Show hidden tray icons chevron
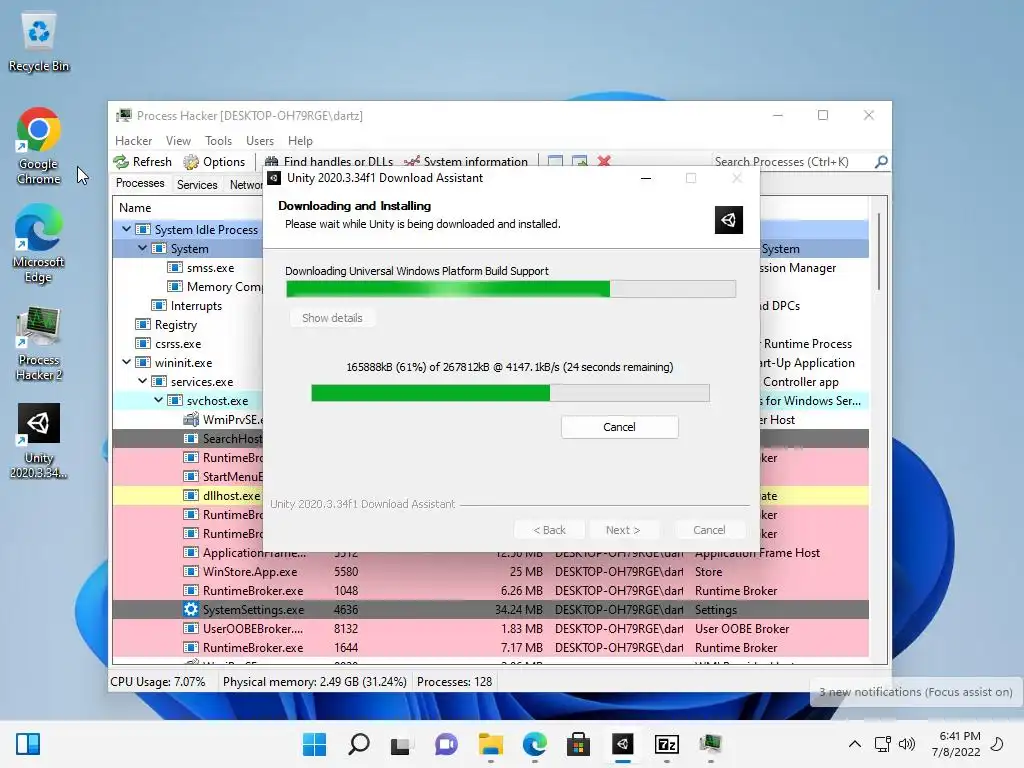1024x768 pixels. point(854,744)
